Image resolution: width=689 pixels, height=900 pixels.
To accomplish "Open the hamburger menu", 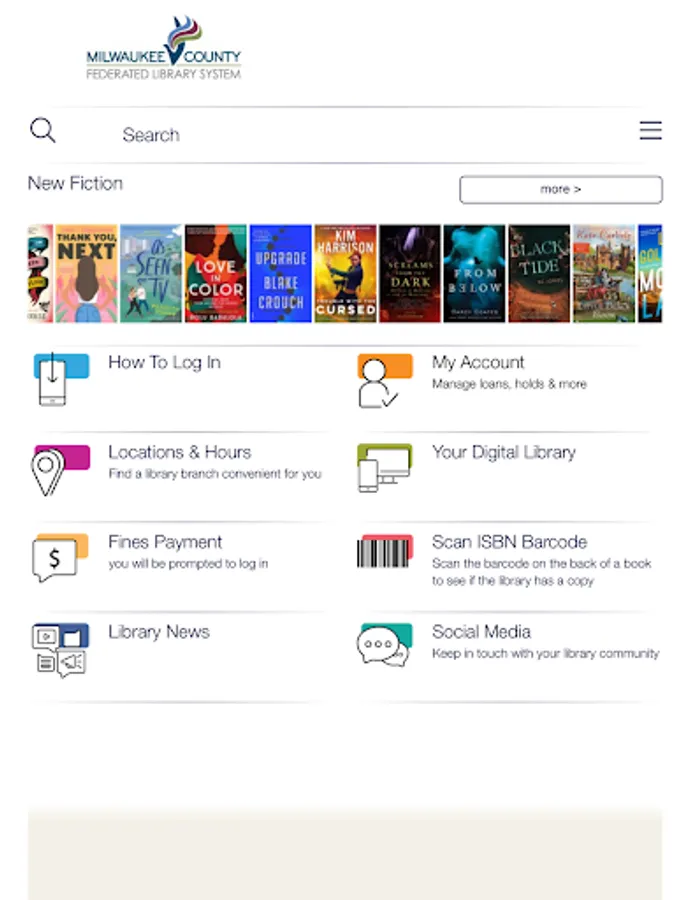I will pyautogui.click(x=651, y=130).
